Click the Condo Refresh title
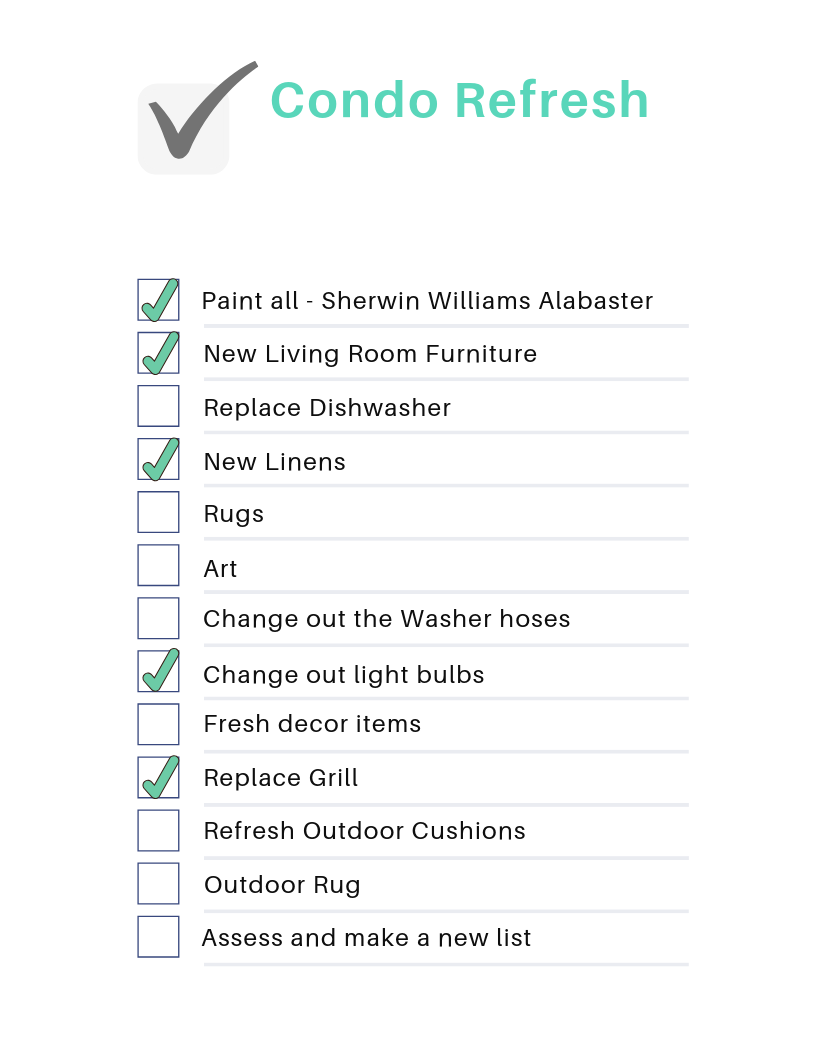816x1056 pixels. click(x=460, y=100)
